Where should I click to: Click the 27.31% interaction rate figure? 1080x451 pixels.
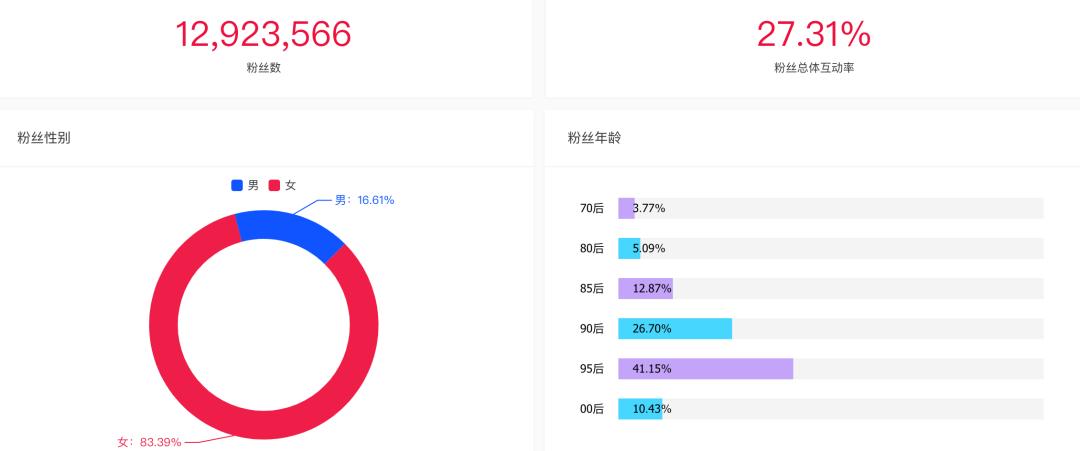[813, 34]
